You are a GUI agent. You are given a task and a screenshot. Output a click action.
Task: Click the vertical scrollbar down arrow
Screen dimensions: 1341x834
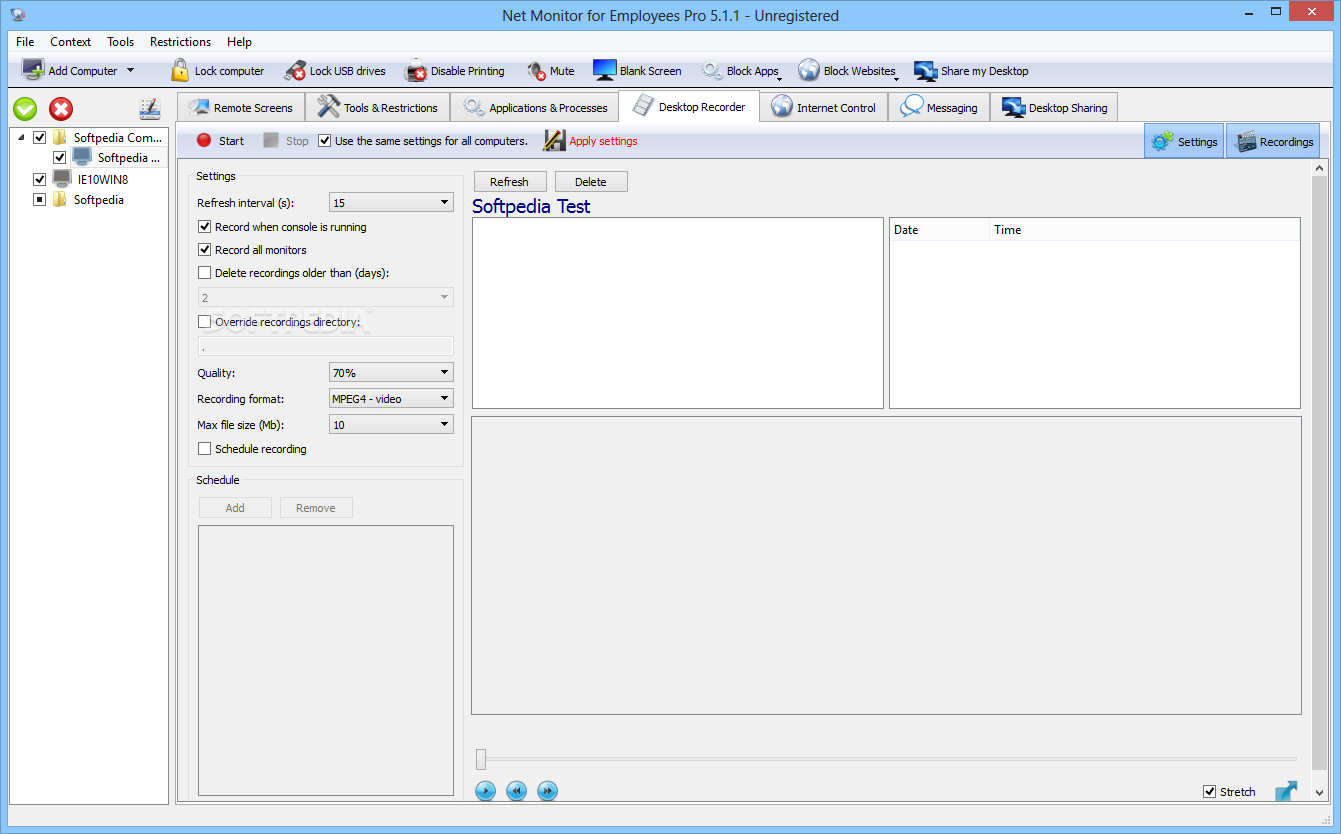click(x=1319, y=793)
